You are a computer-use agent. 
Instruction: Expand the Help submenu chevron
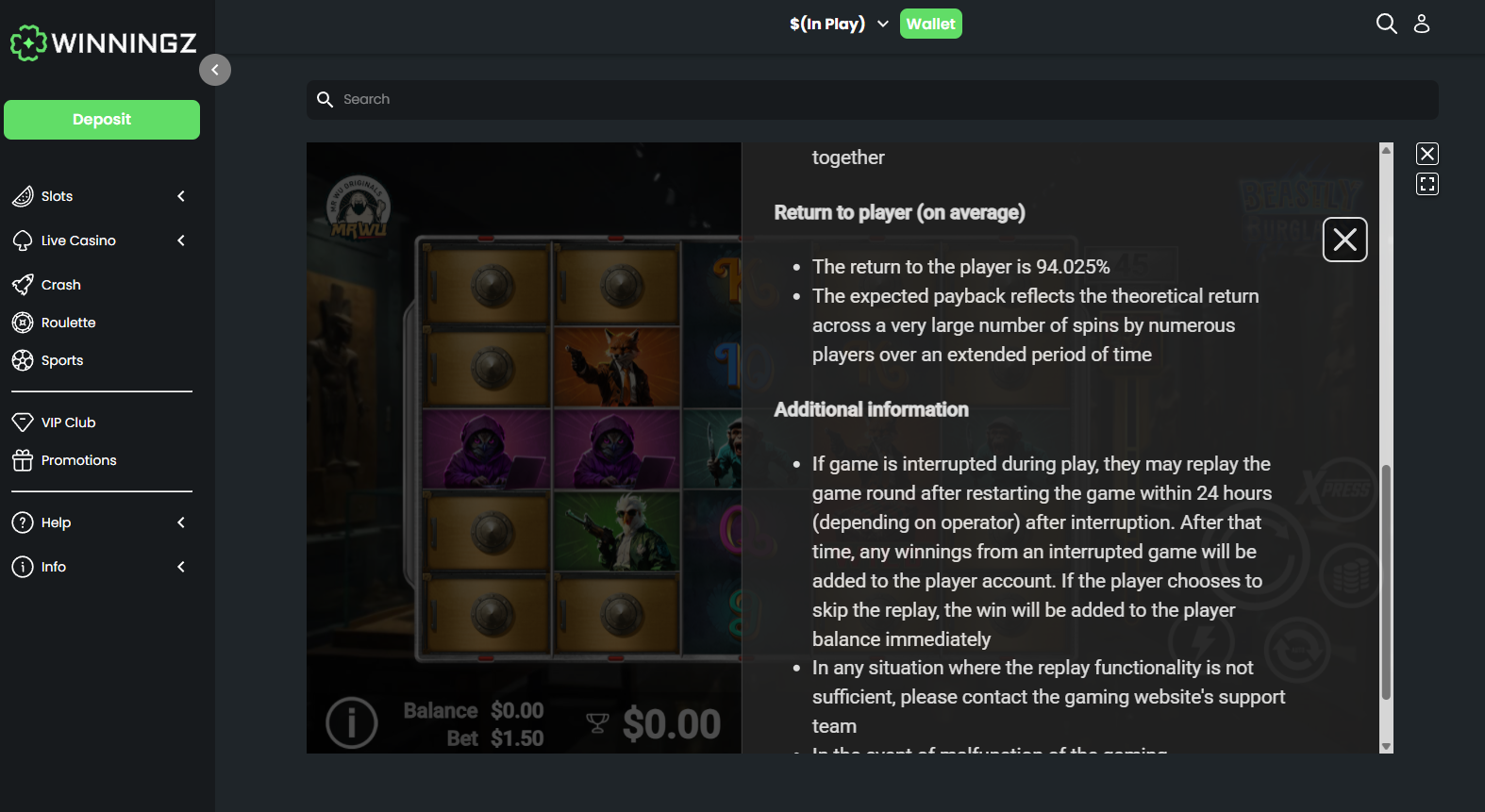(181, 522)
